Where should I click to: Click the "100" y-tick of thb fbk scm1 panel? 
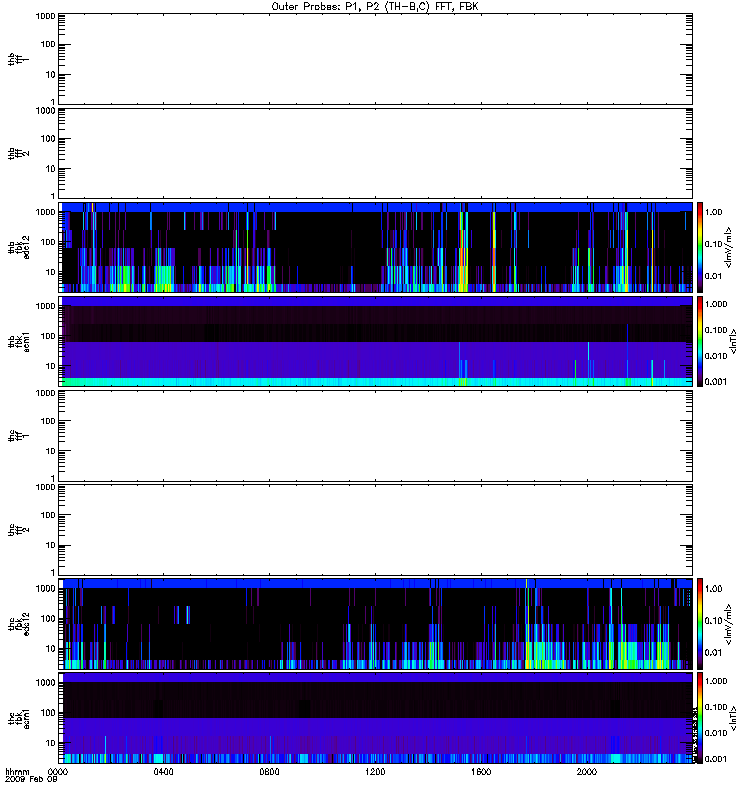click(x=48, y=336)
